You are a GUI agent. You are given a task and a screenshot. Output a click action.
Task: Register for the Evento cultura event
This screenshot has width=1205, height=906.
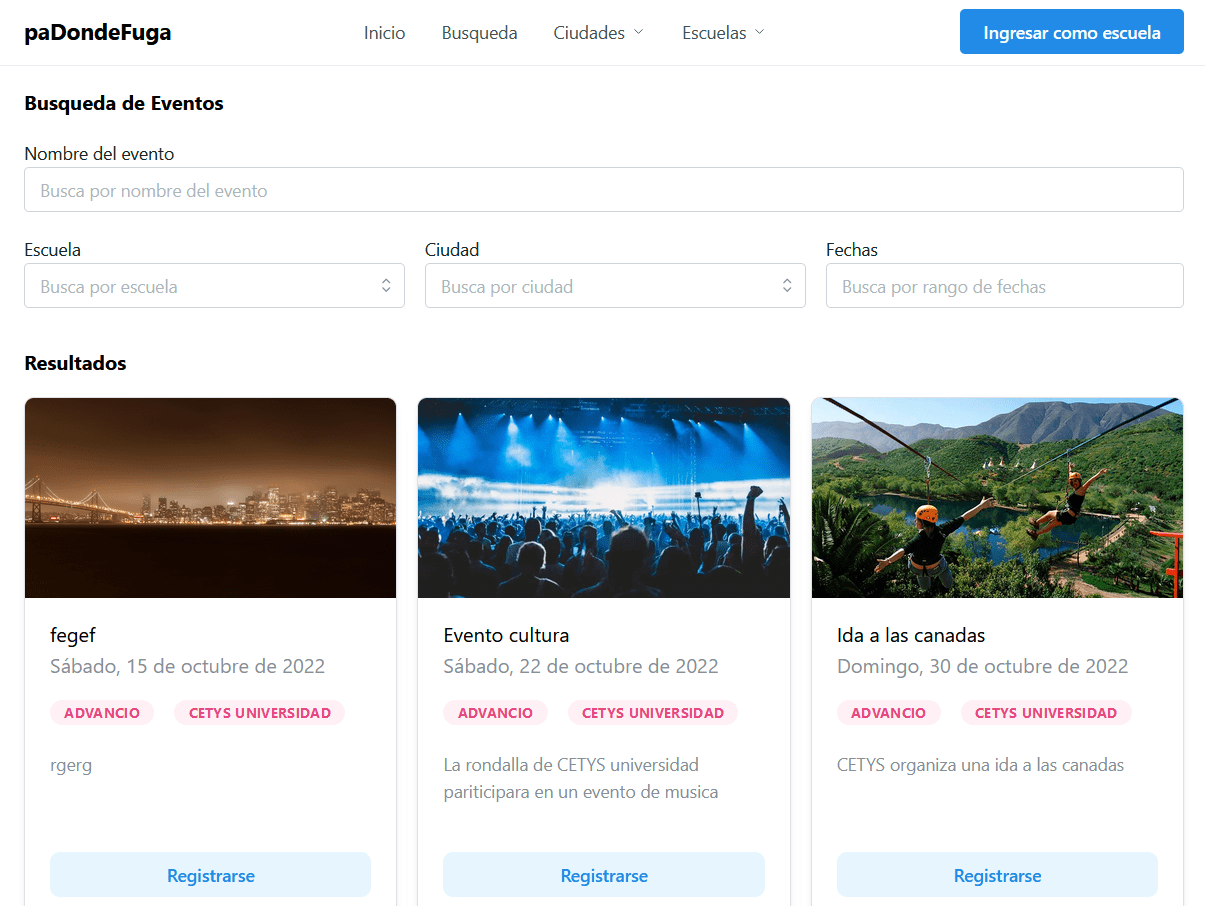[x=603, y=875]
